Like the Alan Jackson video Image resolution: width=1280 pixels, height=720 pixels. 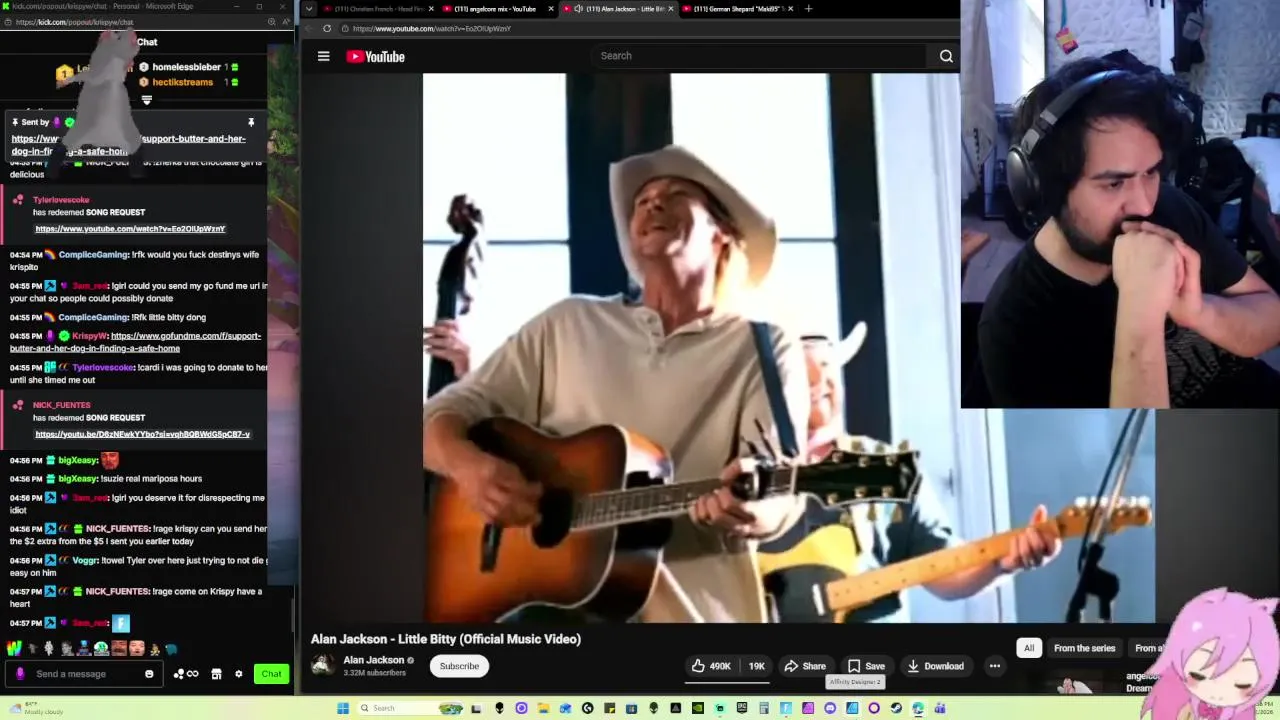711,666
